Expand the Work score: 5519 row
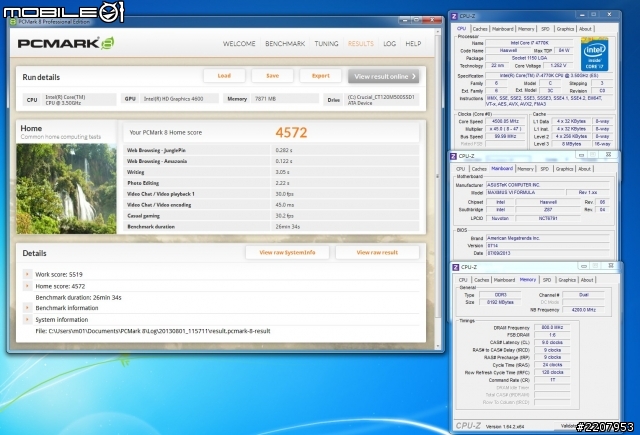The image size is (640, 435). [x=27, y=274]
